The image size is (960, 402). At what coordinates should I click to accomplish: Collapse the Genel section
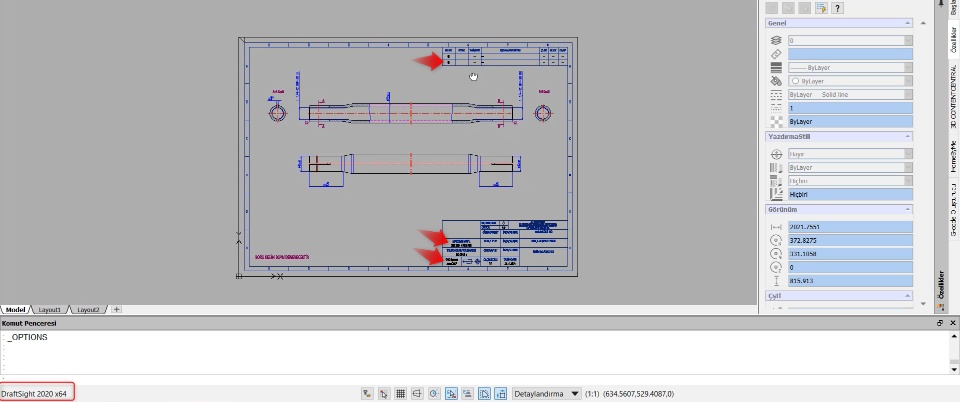coord(907,23)
